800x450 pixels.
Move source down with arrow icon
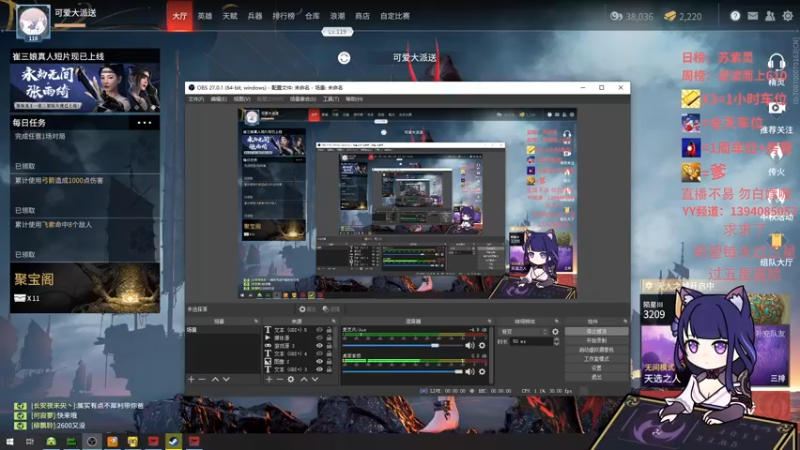[315, 380]
